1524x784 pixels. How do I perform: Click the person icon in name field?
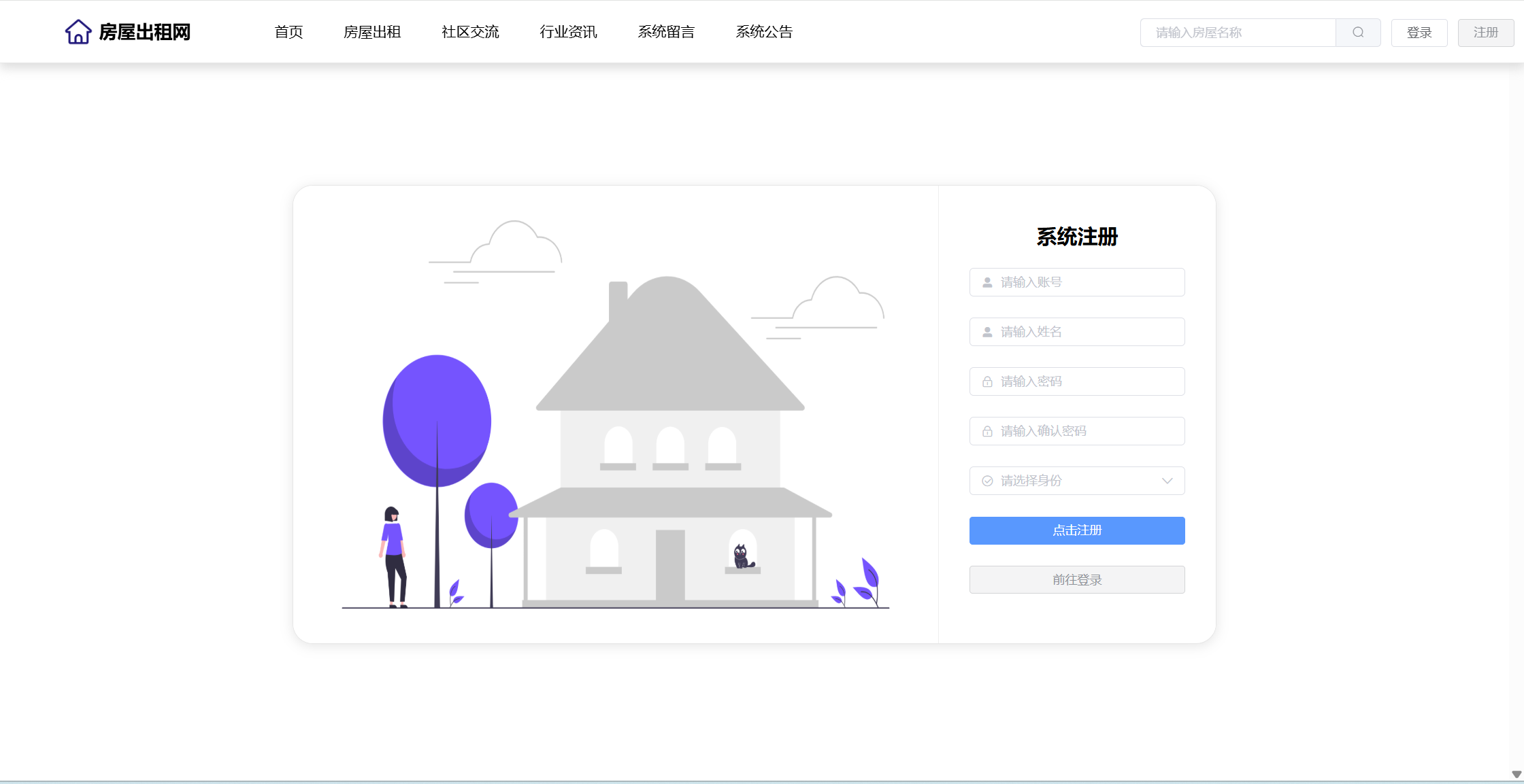coord(987,332)
